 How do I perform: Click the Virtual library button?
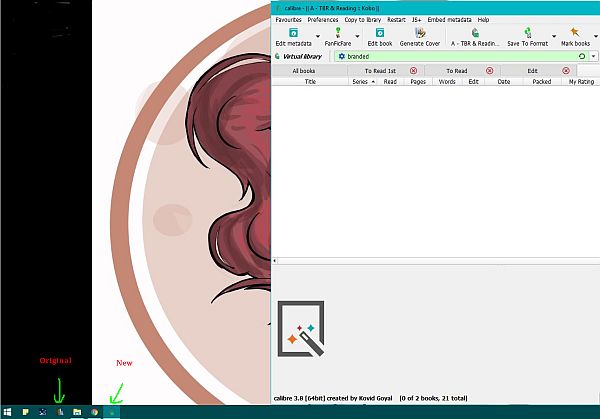[x=298, y=56]
